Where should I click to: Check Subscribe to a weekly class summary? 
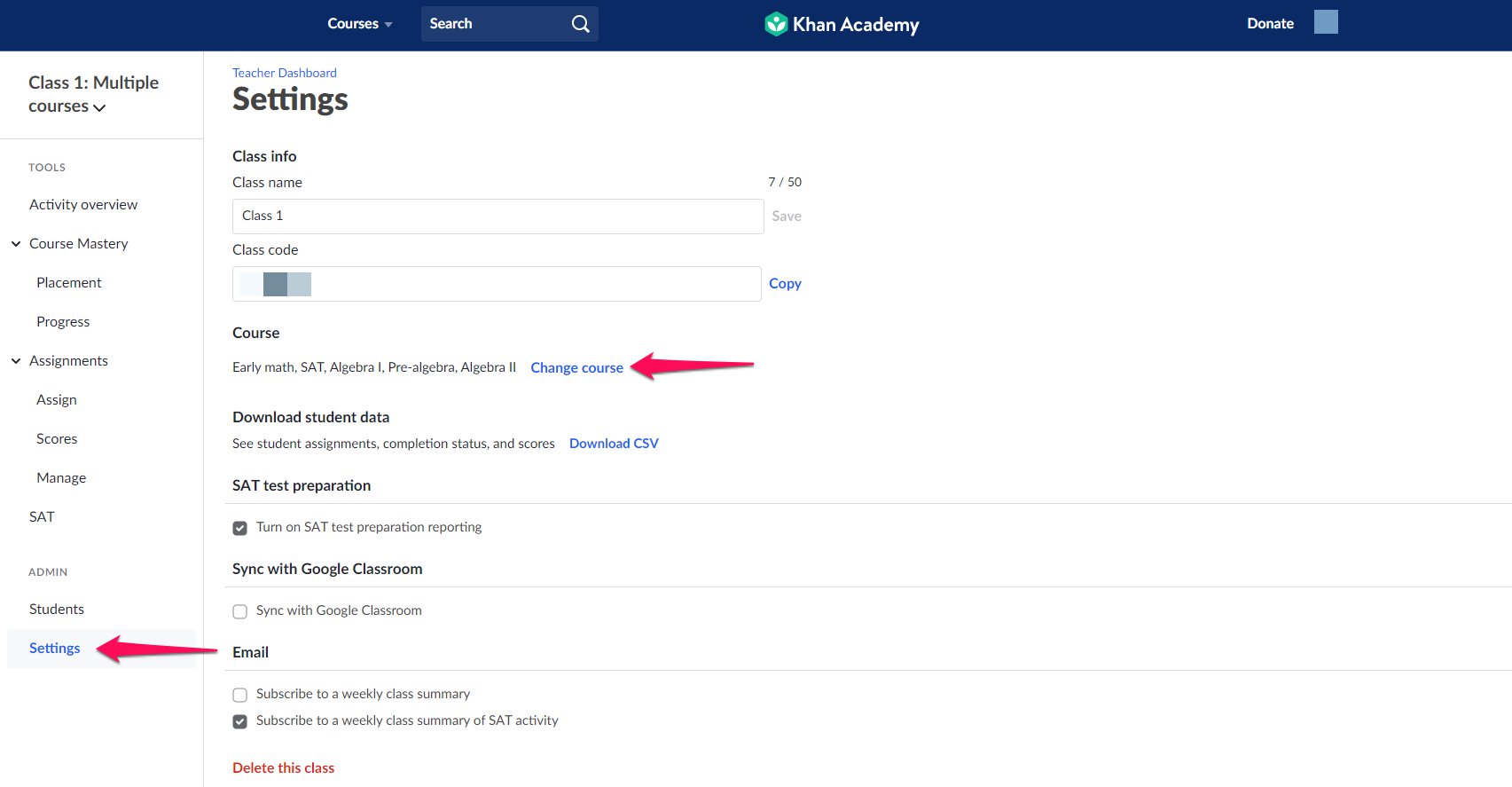point(239,695)
